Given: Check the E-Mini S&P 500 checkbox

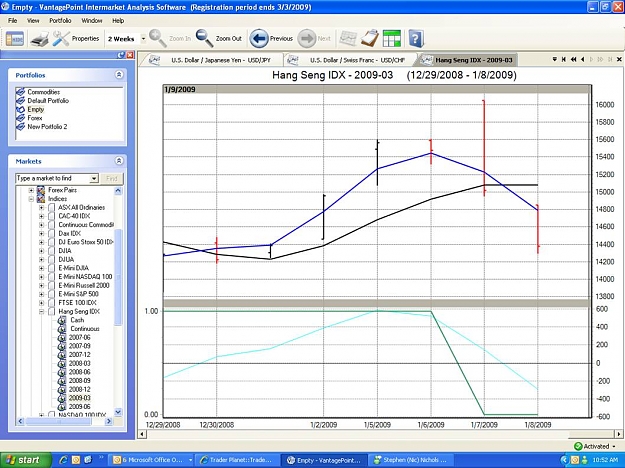Looking at the screenshot, I should [x=51, y=294].
